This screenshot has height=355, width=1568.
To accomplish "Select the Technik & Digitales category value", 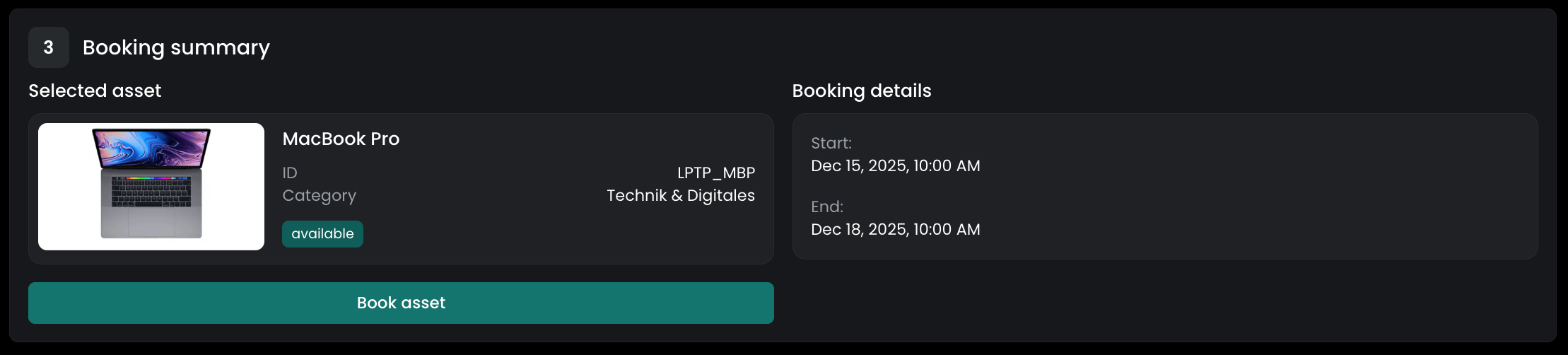I will [680, 195].
